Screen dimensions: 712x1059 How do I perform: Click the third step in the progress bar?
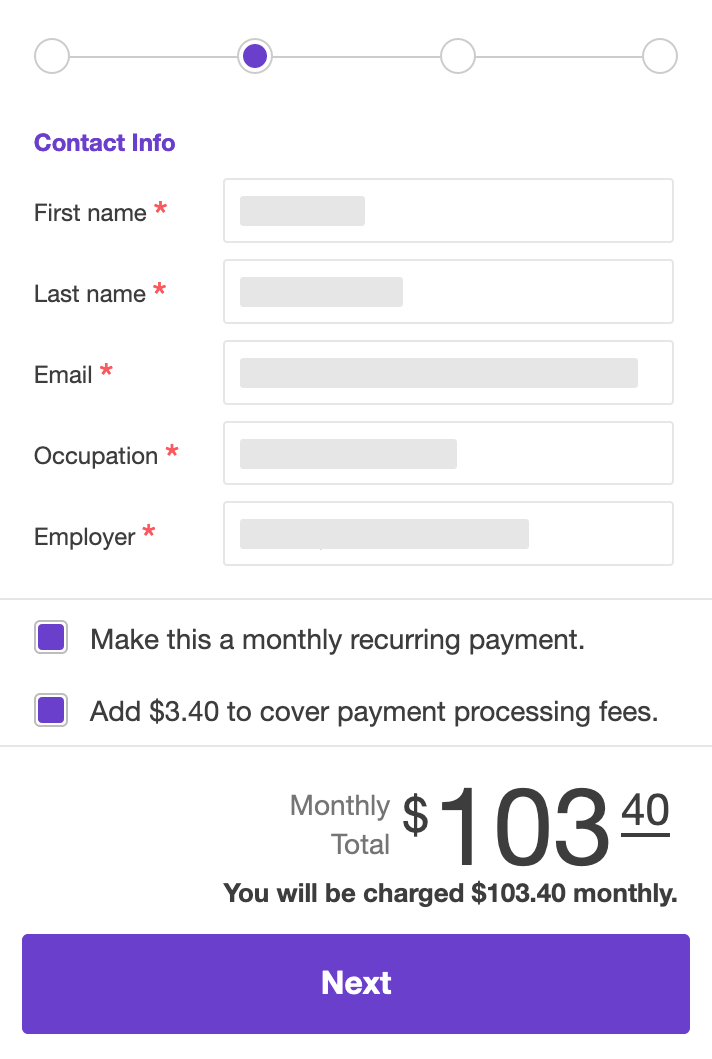coord(457,56)
